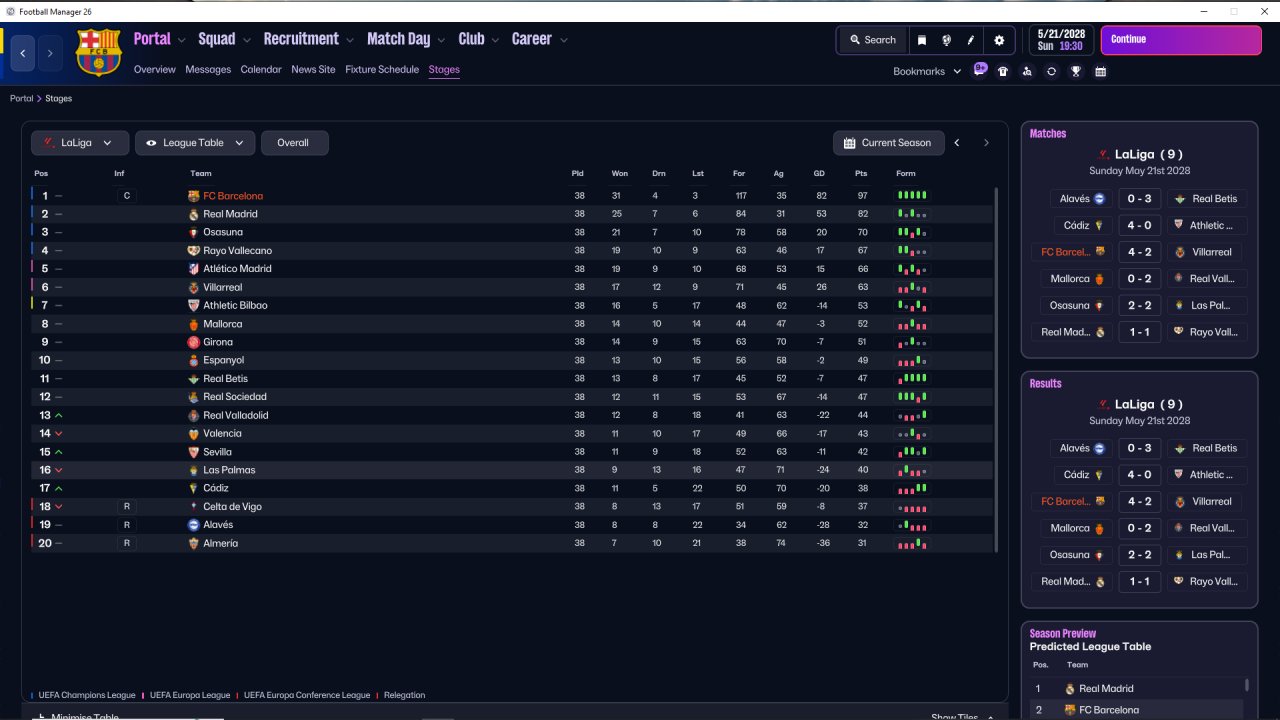Image resolution: width=1280 pixels, height=720 pixels.
Task: Click the shirt icon in the bookmarks bar
Action: (1003, 72)
